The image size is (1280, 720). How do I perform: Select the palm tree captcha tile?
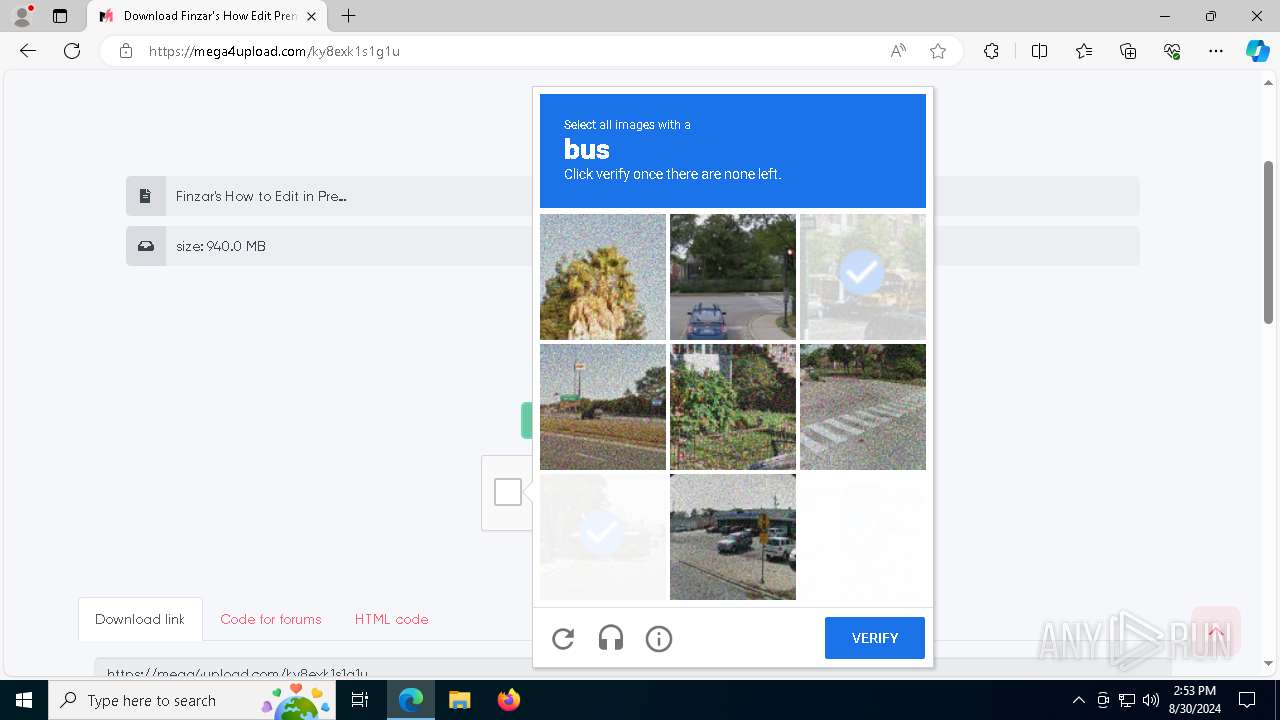603,277
